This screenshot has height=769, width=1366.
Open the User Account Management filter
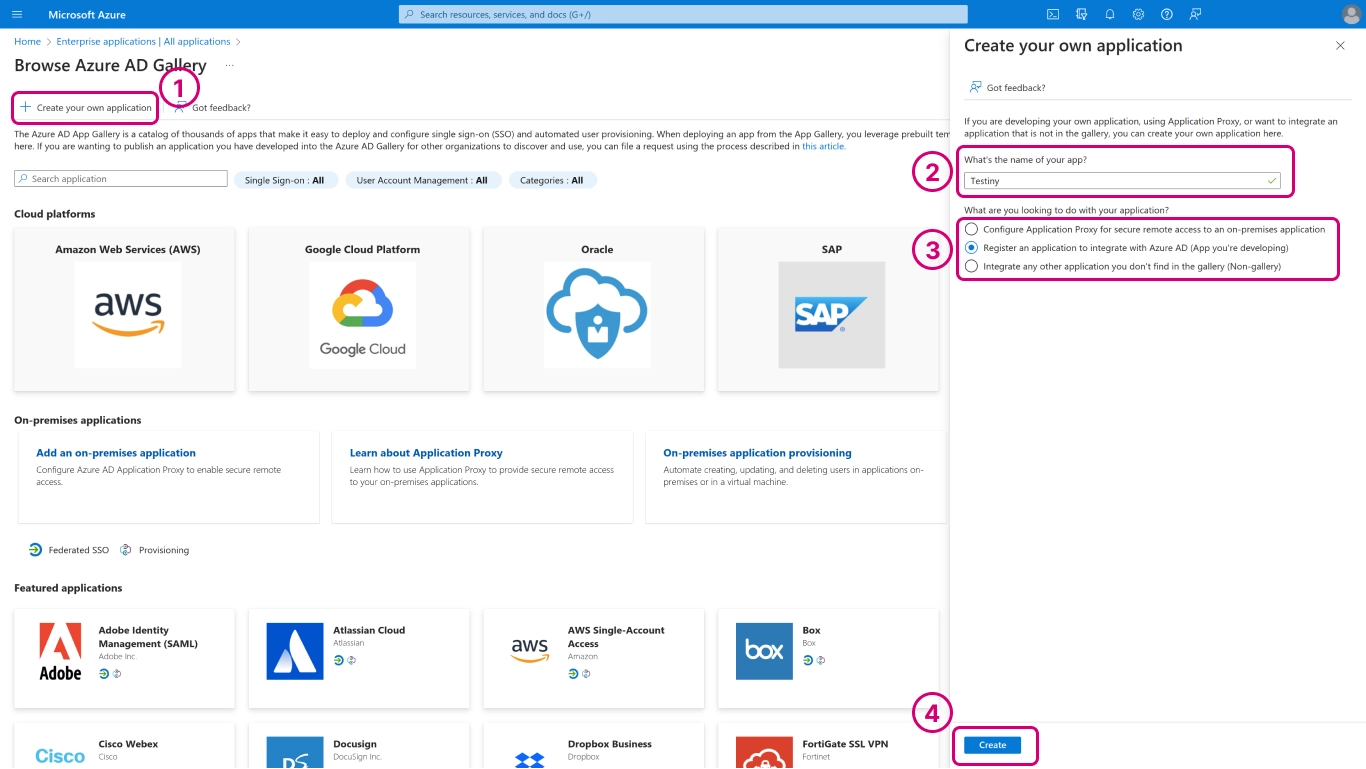pos(422,180)
